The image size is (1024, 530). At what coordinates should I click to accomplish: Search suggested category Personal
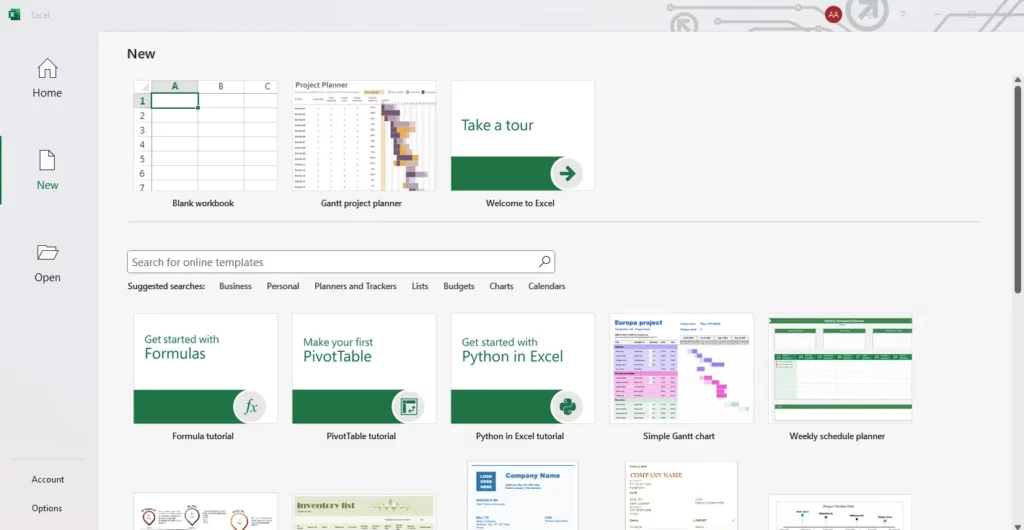point(283,286)
